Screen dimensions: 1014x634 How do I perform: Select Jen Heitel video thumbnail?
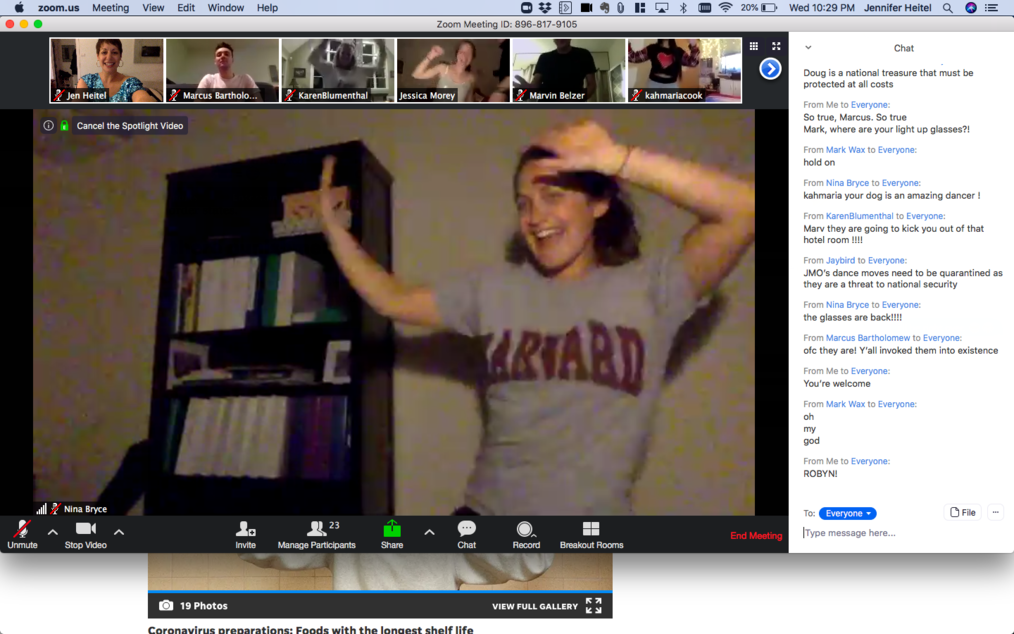click(107, 70)
